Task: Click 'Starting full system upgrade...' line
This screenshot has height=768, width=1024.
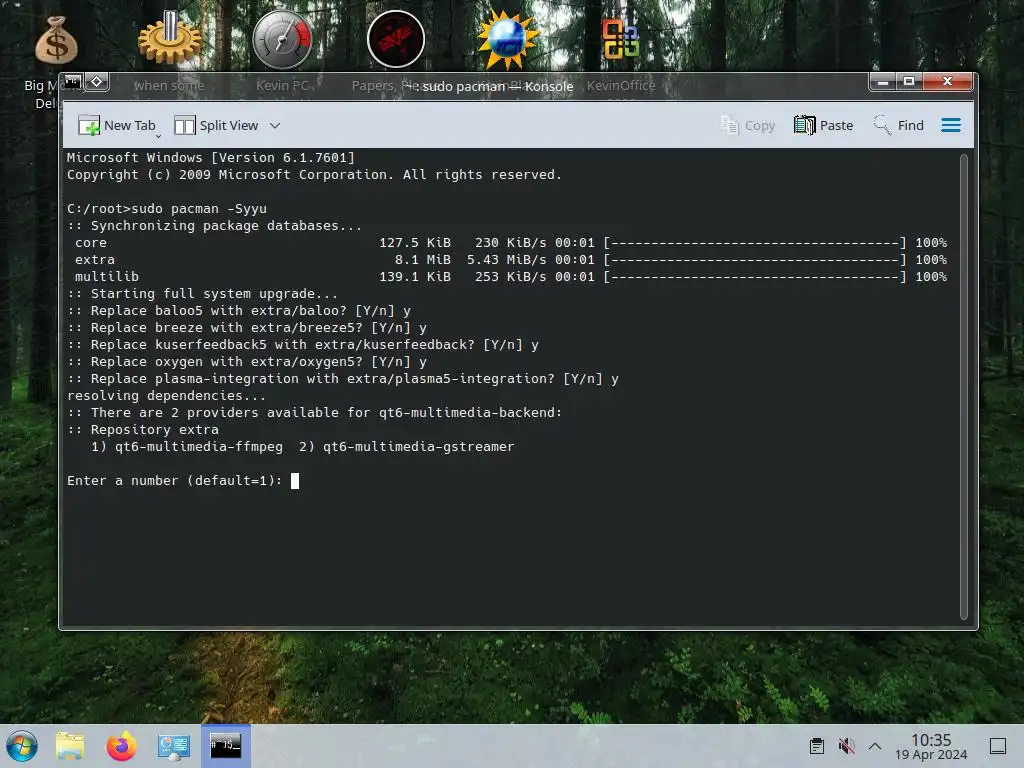Action: (x=202, y=294)
